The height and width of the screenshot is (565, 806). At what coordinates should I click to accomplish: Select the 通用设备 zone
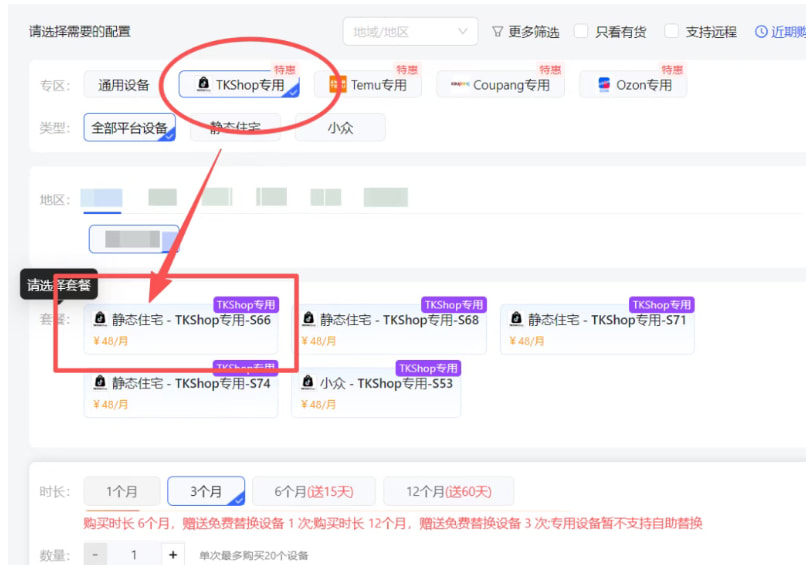point(124,85)
